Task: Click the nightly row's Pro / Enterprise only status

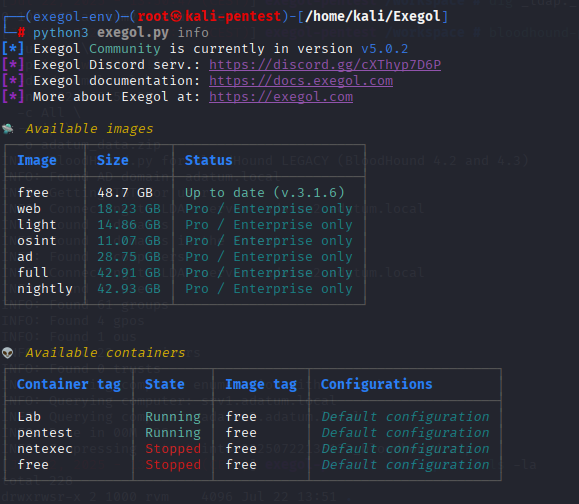Action: pyautogui.click(x=269, y=289)
